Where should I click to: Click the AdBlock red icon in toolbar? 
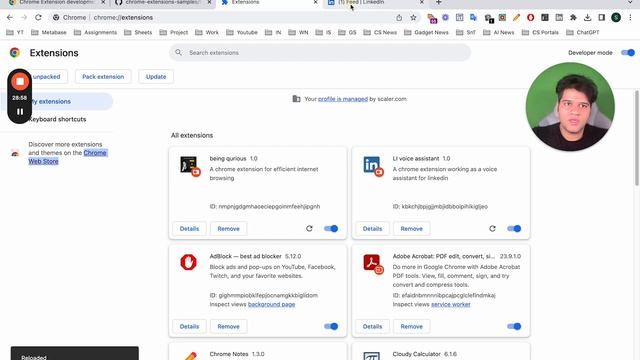click(530, 18)
